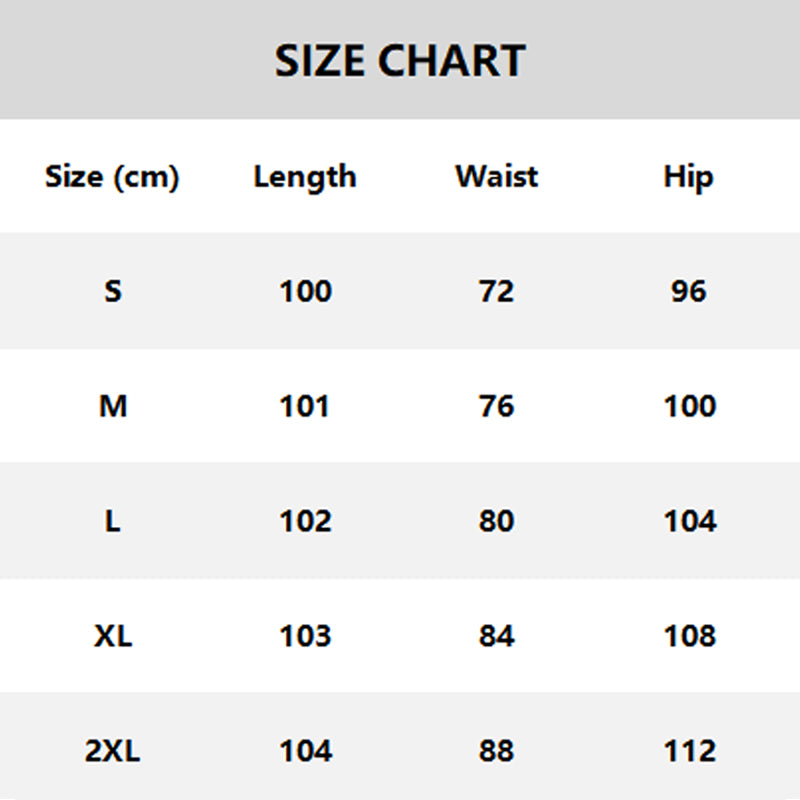Click waist value 80 for size L

point(497,521)
